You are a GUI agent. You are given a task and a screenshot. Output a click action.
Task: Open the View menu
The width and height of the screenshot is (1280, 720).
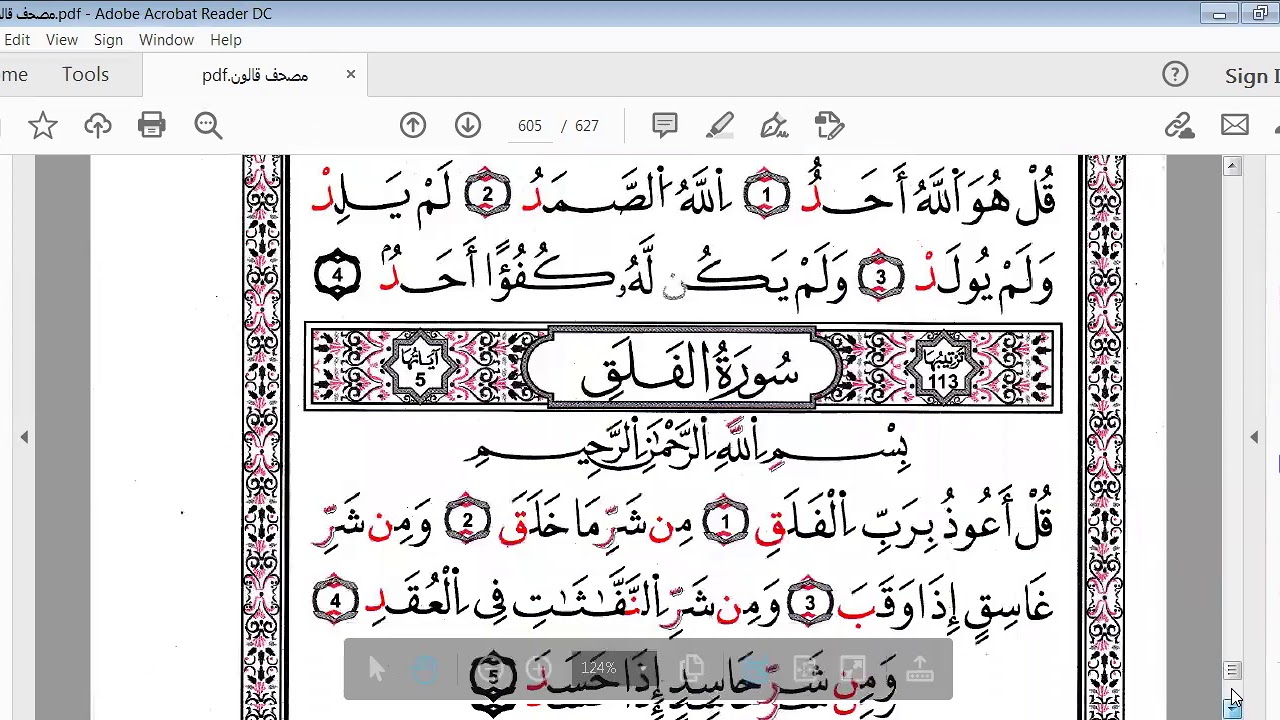[x=61, y=40]
